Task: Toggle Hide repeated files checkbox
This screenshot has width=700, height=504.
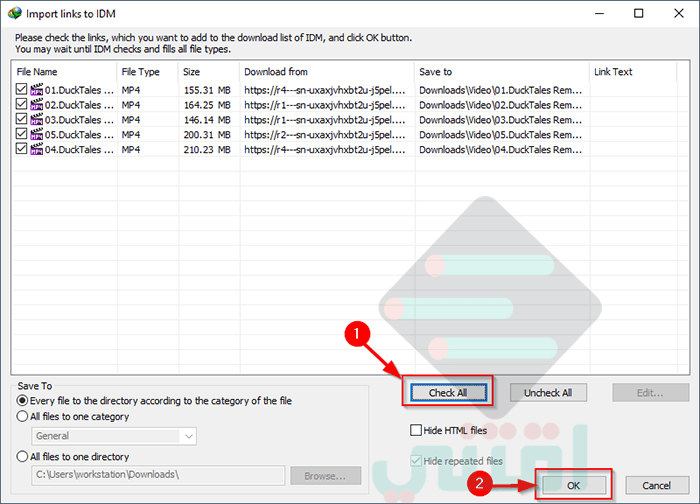Action: click(x=416, y=461)
